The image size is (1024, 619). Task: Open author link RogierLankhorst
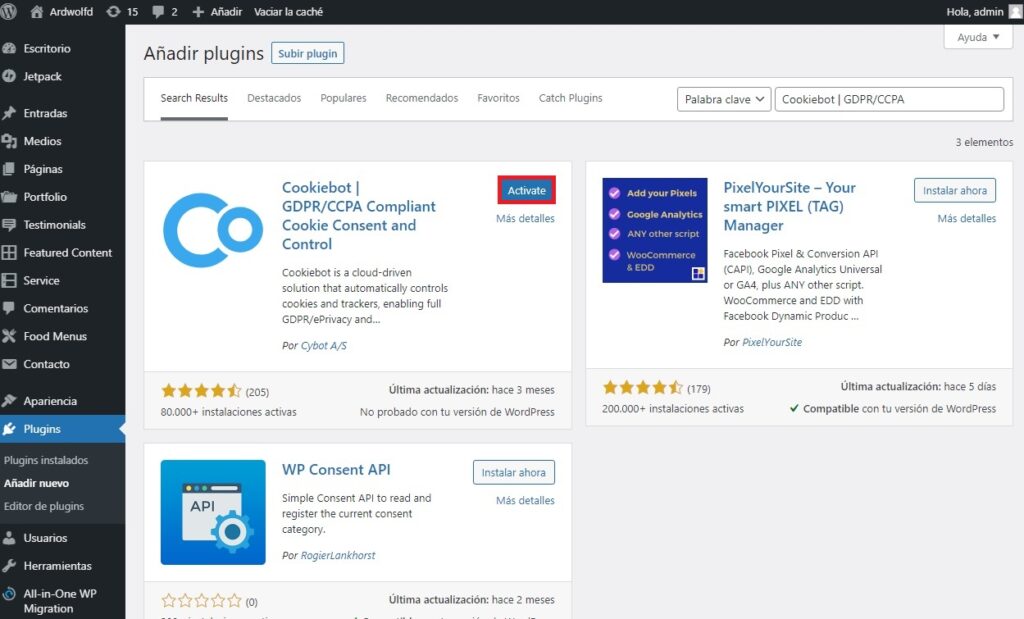pos(338,556)
